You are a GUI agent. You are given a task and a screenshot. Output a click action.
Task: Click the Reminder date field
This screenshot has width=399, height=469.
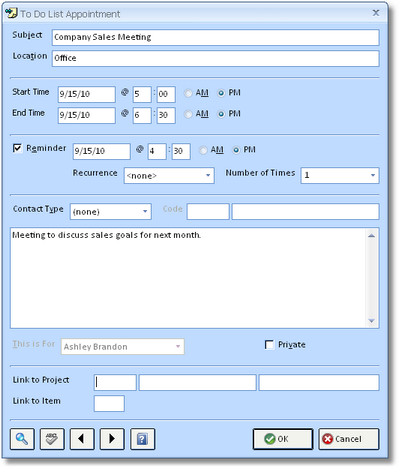click(102, 151)
